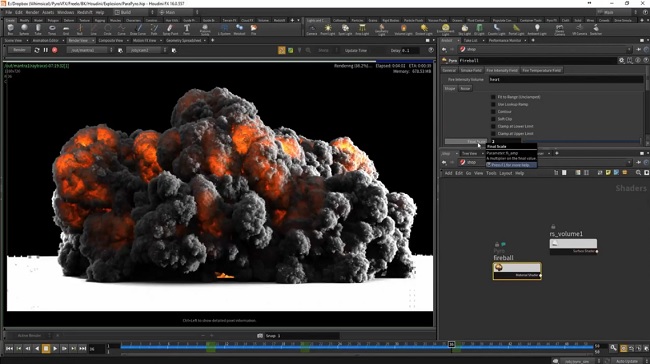650x364 pixels.
Task: Click the Final Scale slider track
Action: (x=580, y=142)
